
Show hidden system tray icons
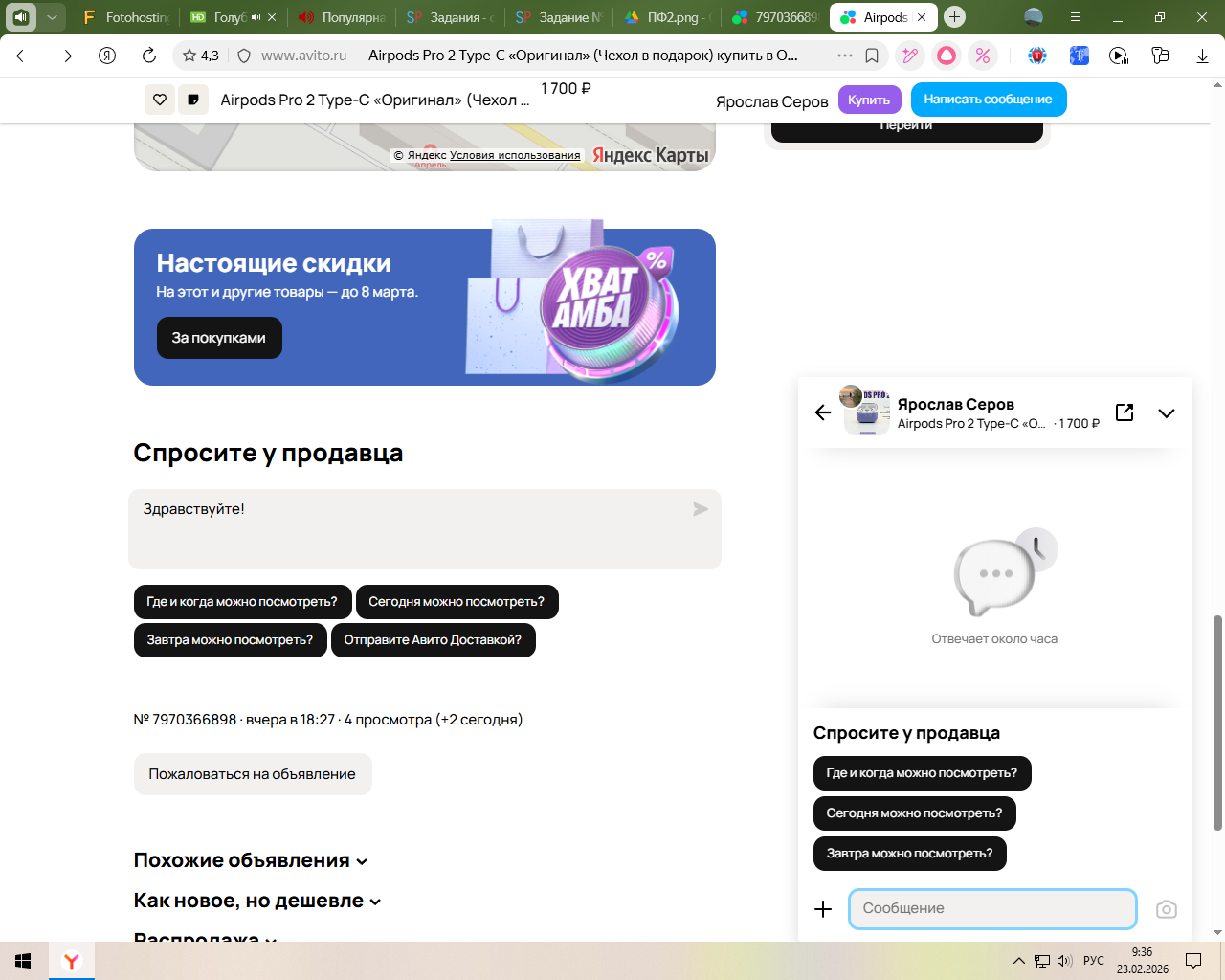[x=1018, y=961]
